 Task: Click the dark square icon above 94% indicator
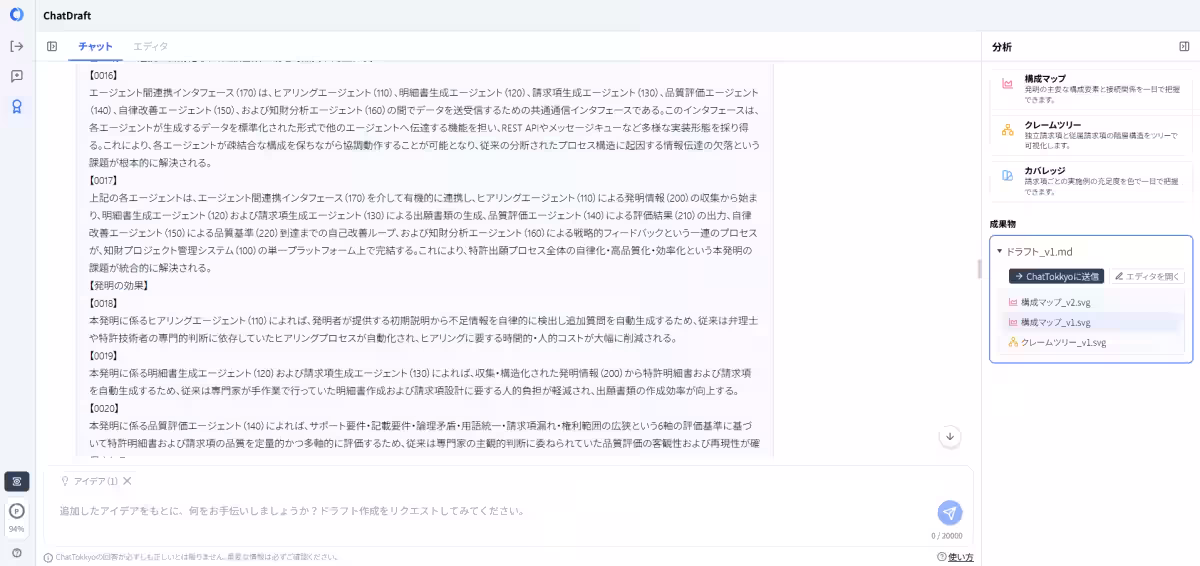tap(16, 481)
